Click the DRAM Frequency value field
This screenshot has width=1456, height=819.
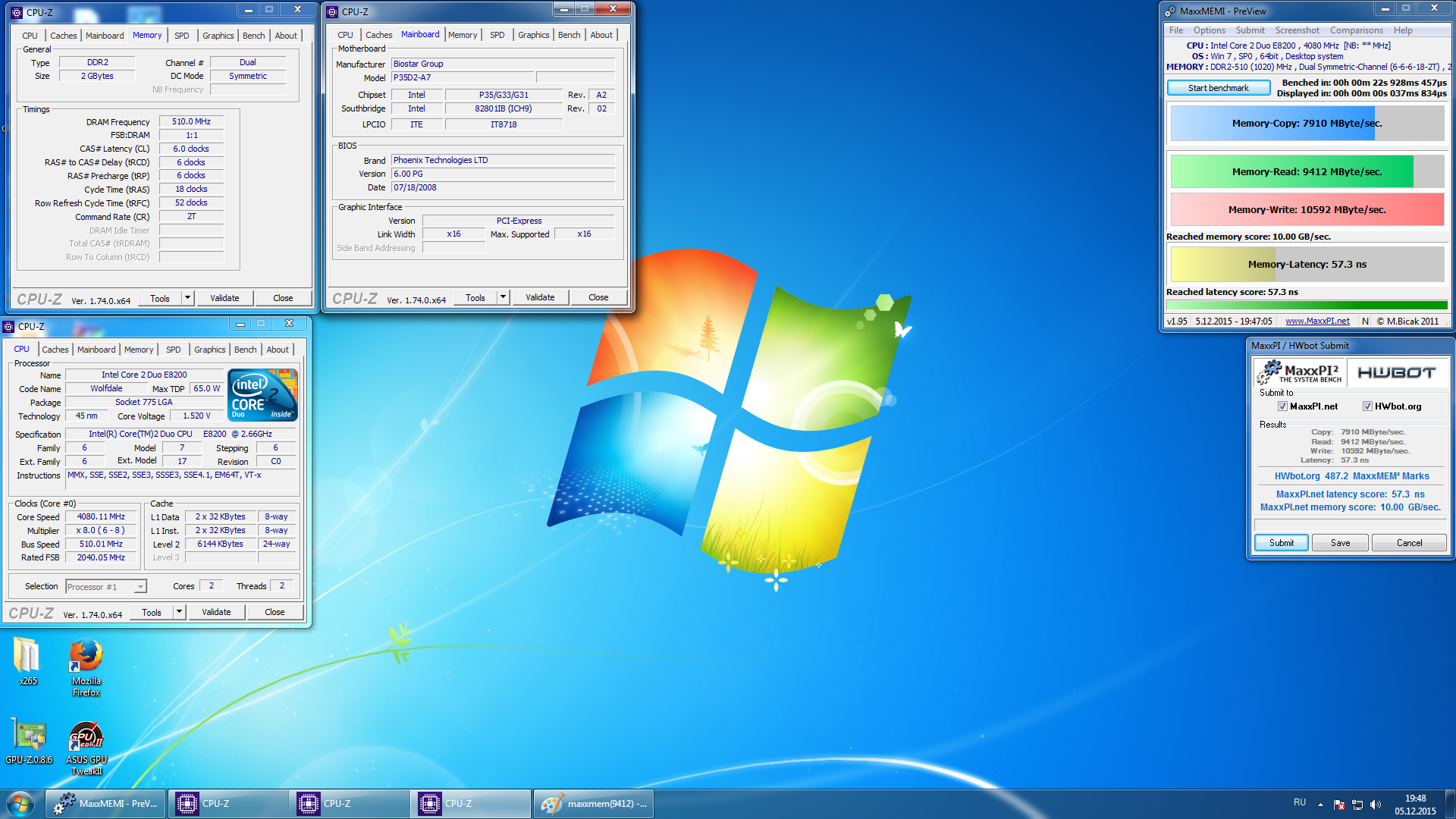point(191,121)
